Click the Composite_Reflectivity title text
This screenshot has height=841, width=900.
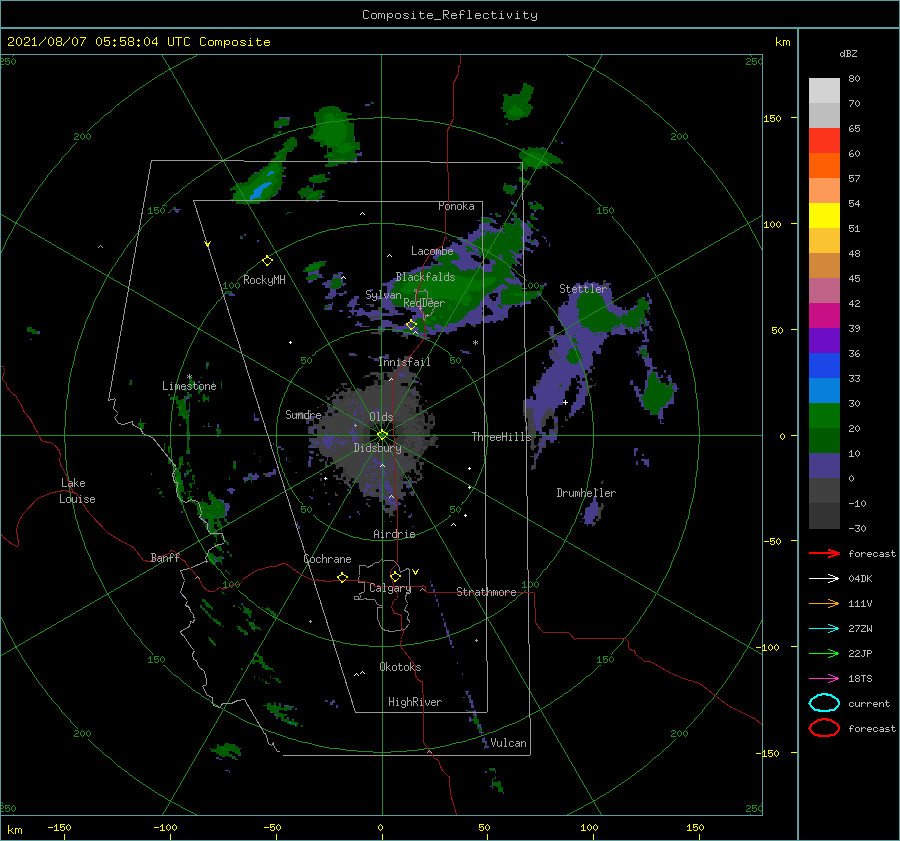(450, 15)
